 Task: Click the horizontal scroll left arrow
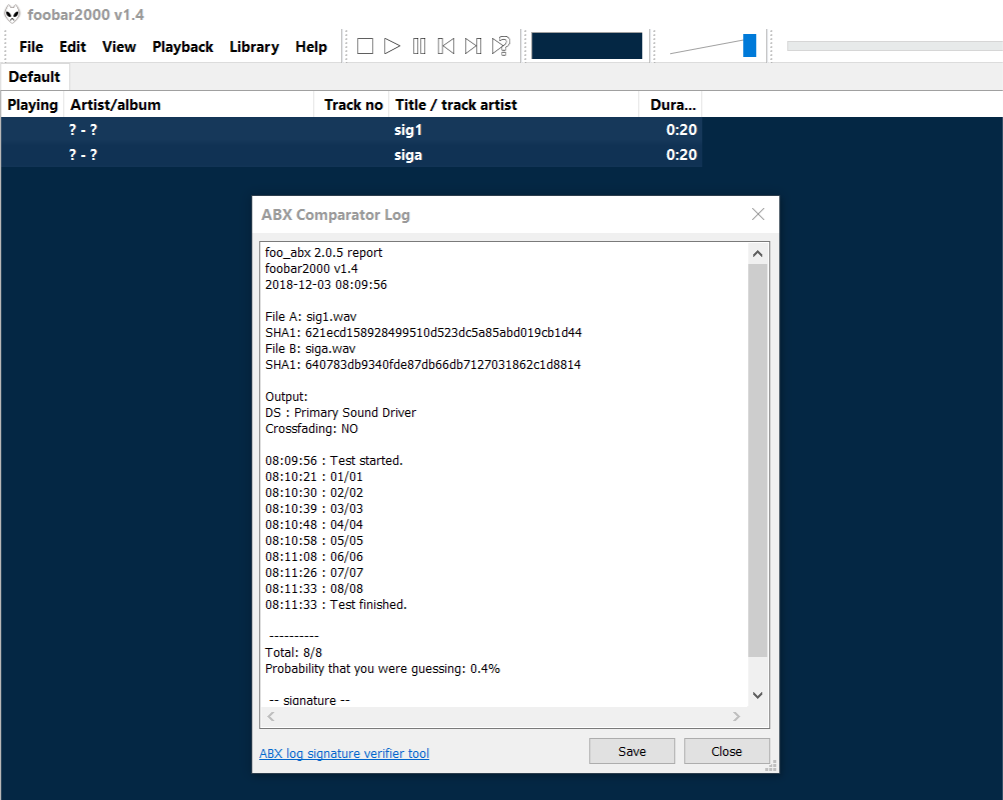[x=271, y=716]
